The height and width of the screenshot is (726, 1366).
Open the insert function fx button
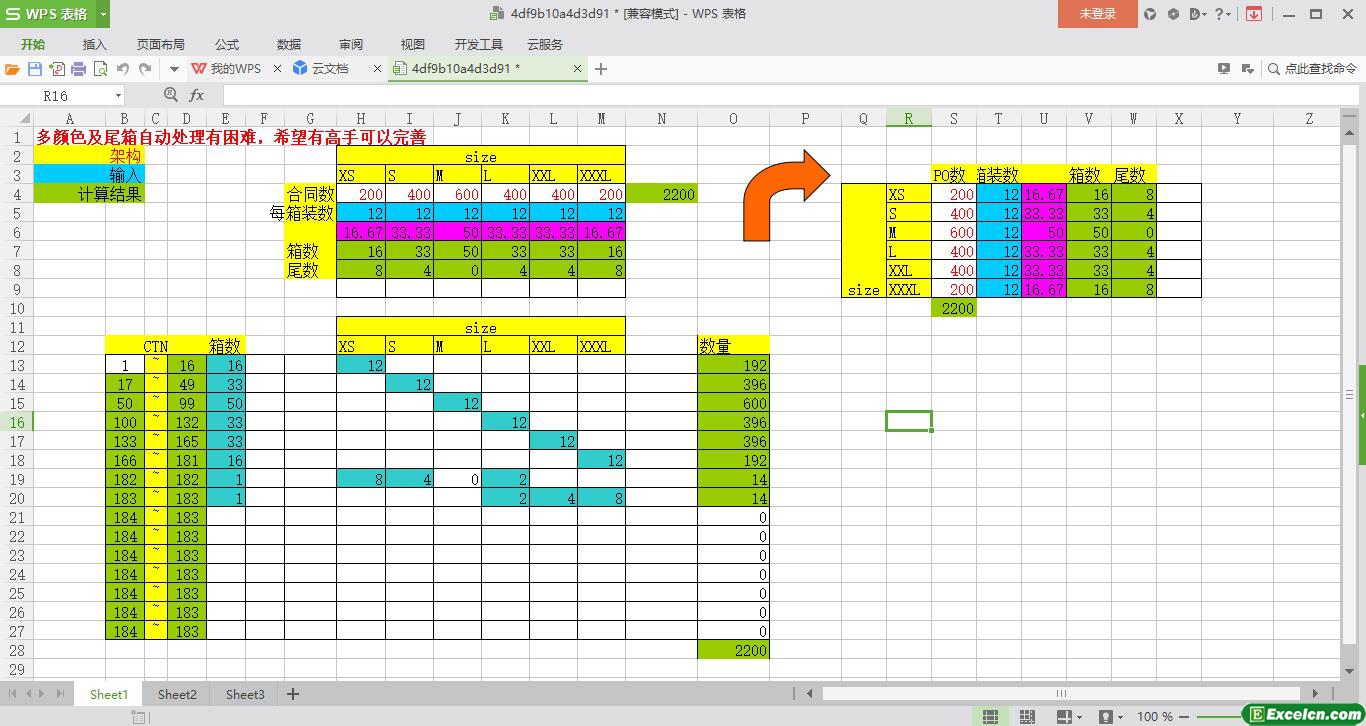tap(197, 95)
